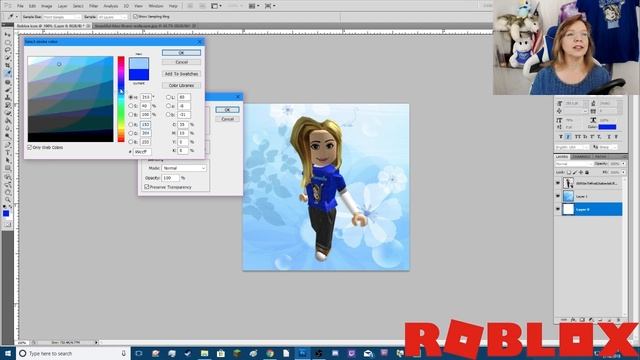The height and width of the screenshot is (360, 640).
Task: Open the Filter menu
Action: pyautogui.click(x=93, y=6)
